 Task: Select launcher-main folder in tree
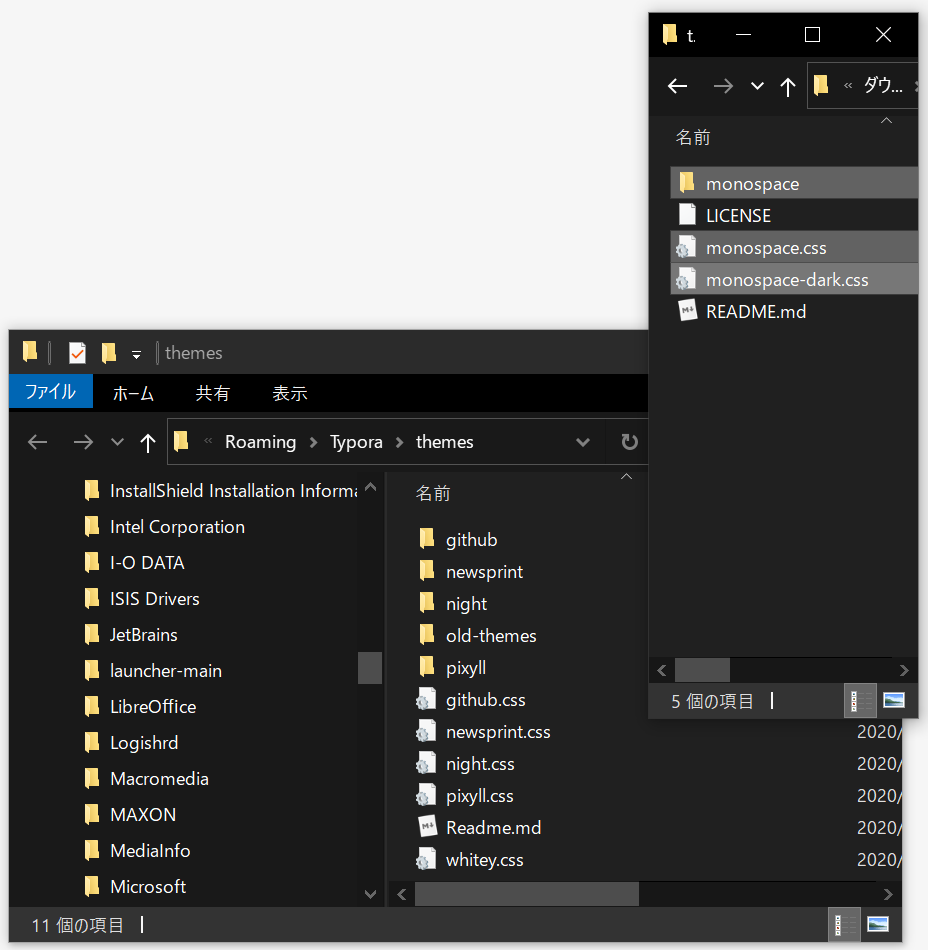(x=153, y=671)
